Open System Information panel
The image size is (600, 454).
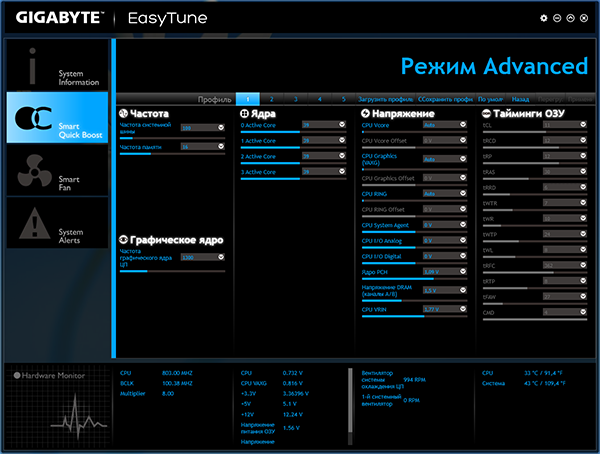[57, 65]
